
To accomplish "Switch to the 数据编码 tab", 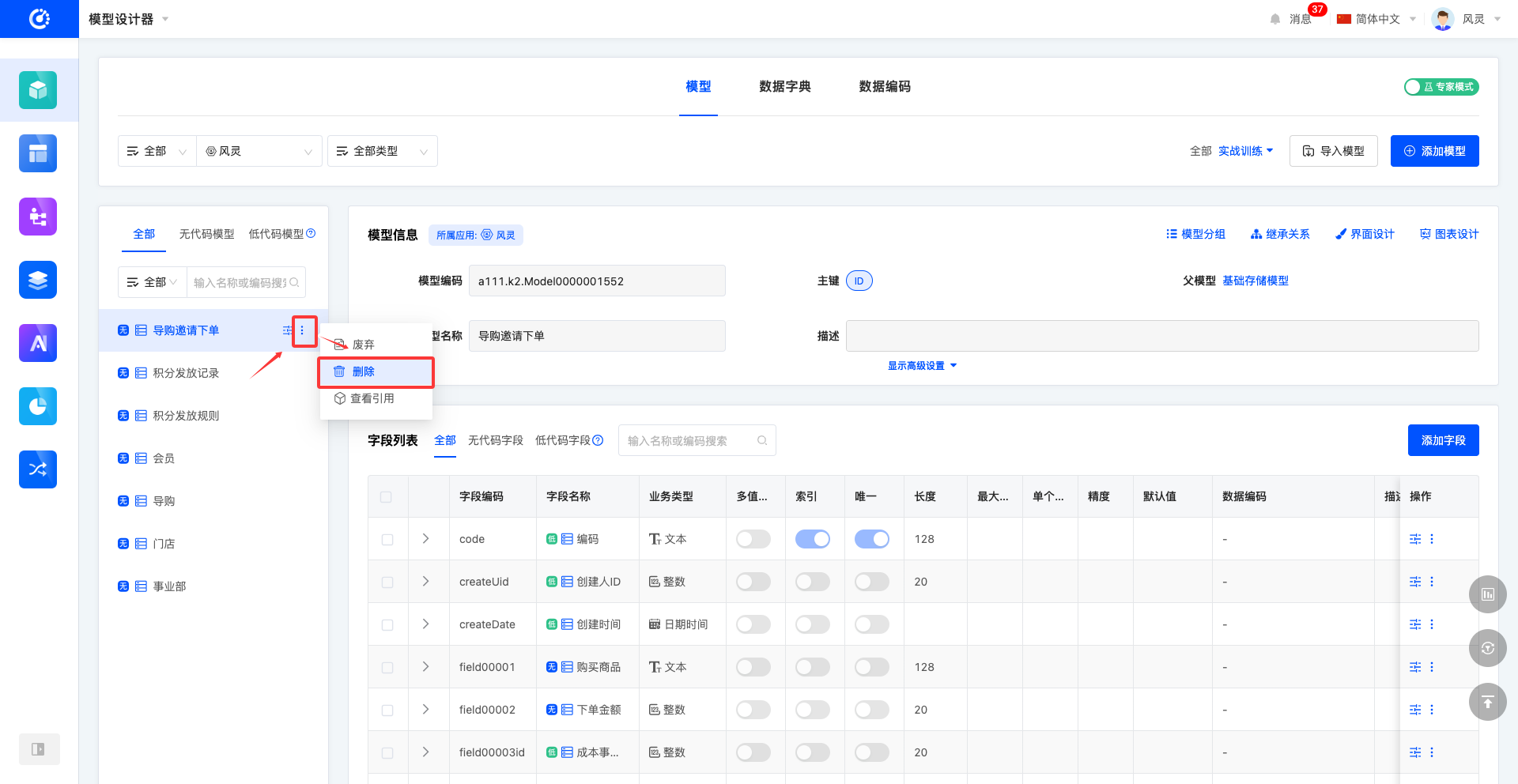I will coord(885,86).
